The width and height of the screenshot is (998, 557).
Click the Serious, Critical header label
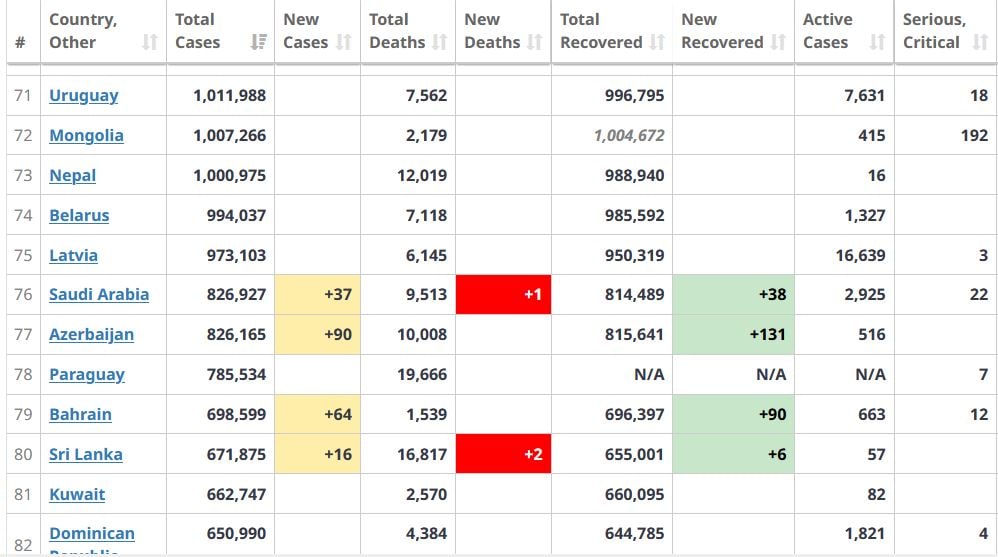(934, 31)
